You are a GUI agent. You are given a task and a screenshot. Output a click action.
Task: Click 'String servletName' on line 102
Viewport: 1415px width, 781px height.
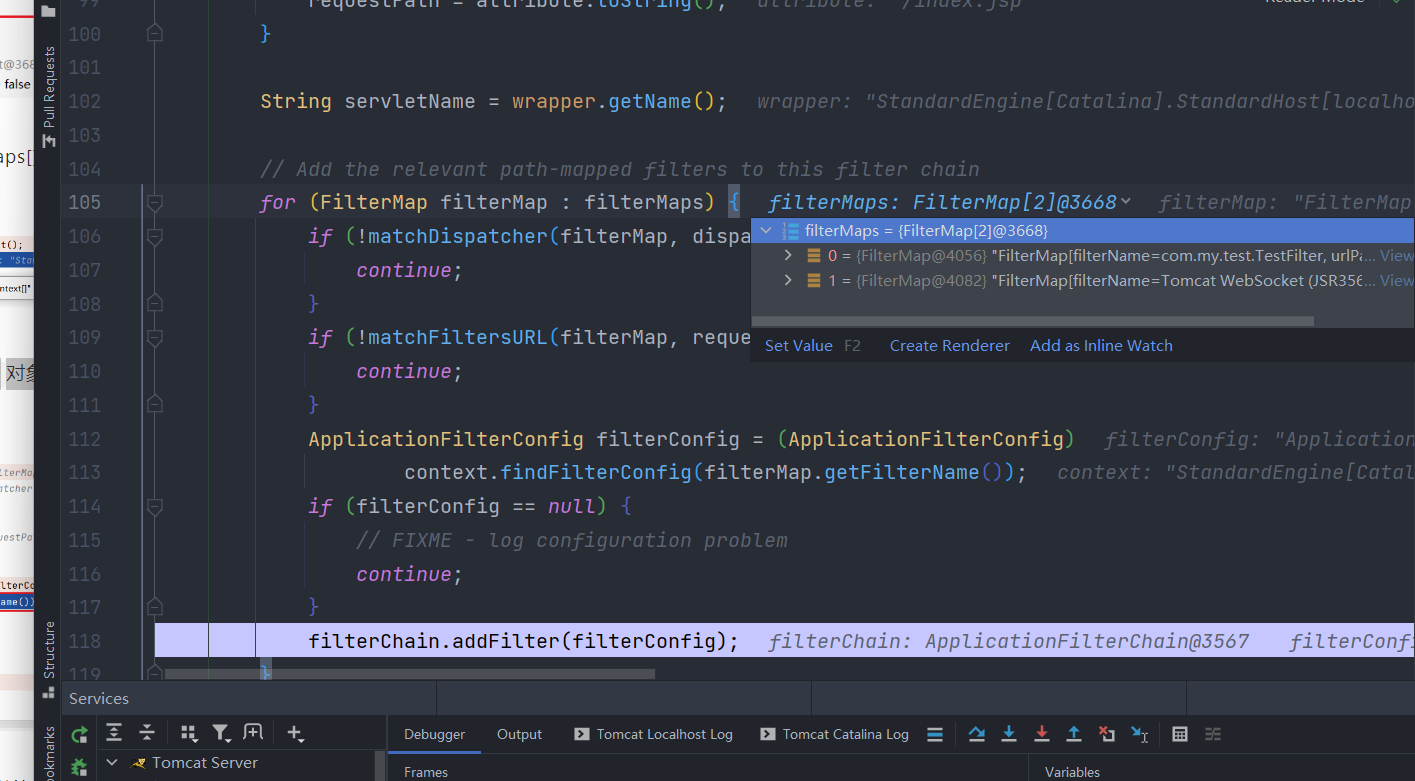coord(367,101)
